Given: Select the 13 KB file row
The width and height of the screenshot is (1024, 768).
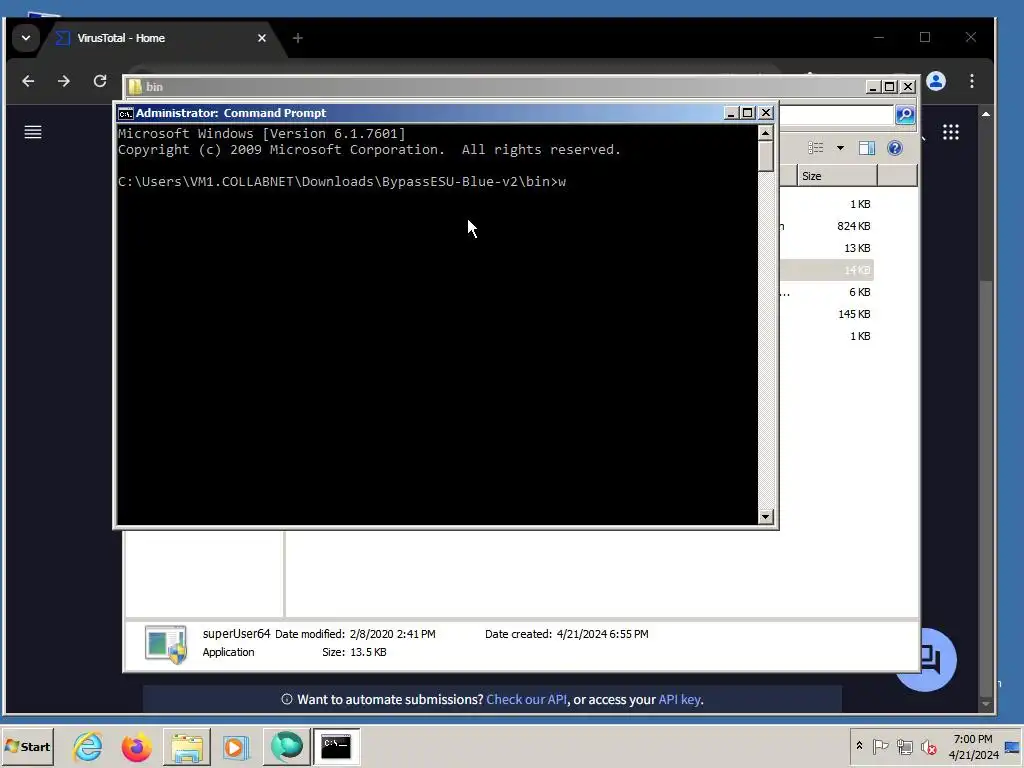Looking at the screenshot, I should tap(827, 248).
